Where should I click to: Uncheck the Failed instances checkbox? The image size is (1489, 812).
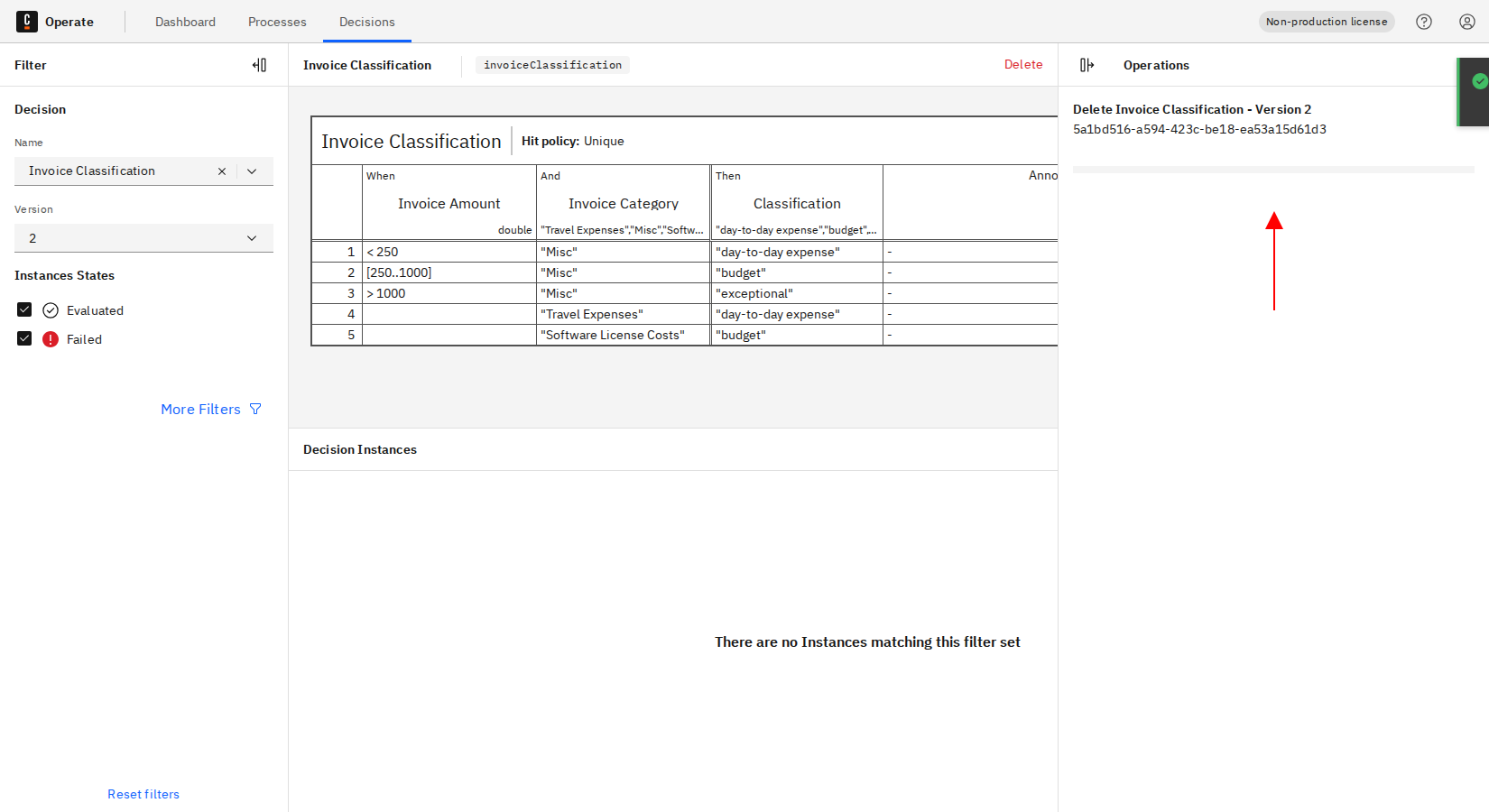23,338
